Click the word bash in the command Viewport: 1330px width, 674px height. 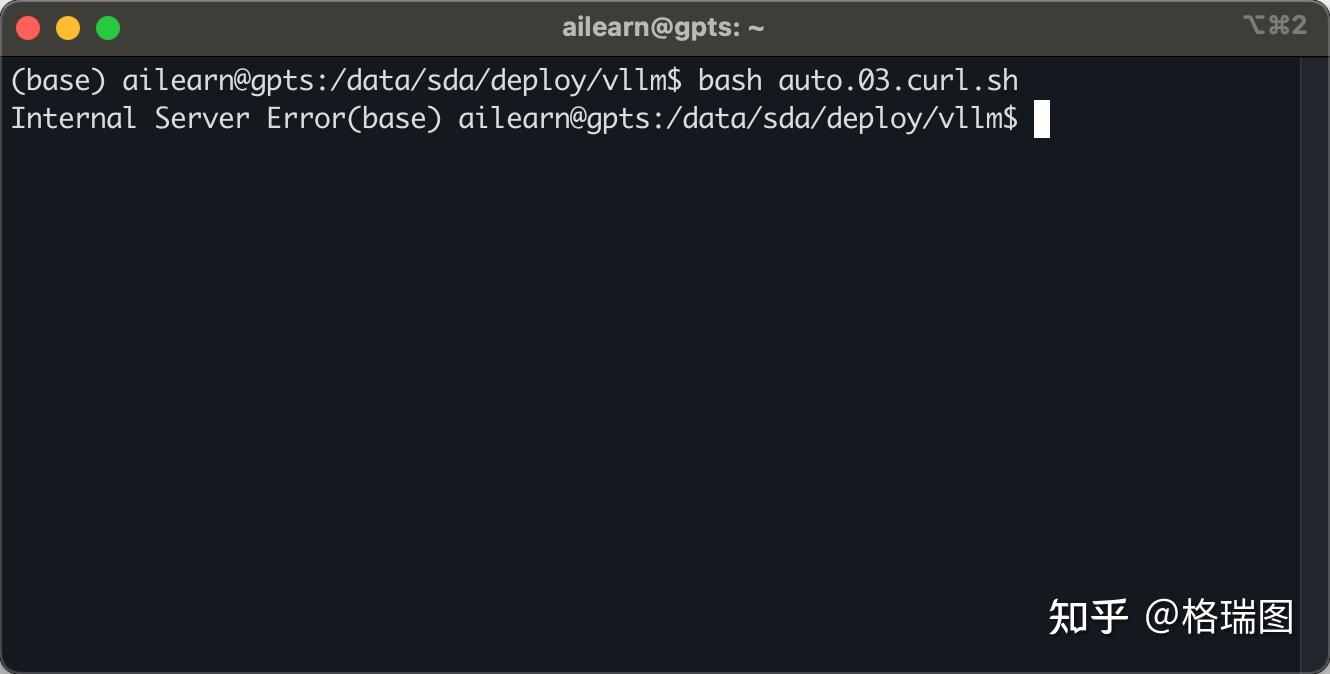(730, 79)
